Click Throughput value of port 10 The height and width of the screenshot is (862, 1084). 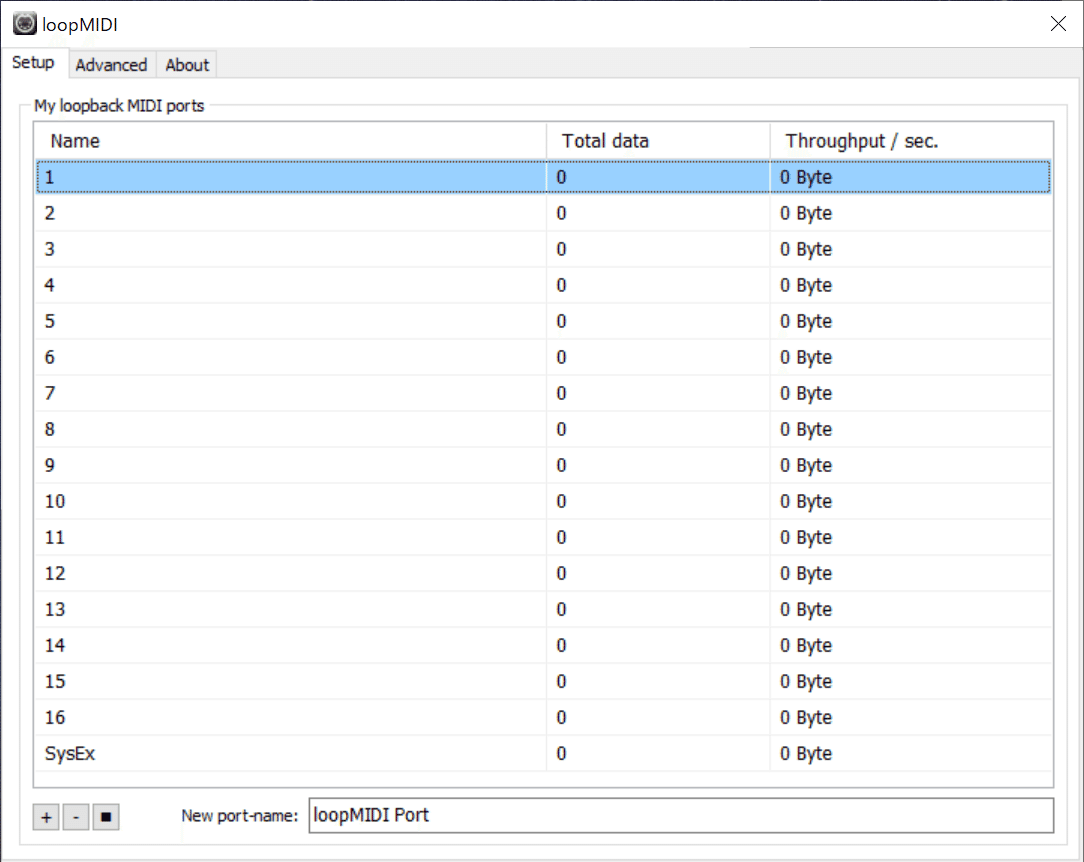(806, 502)
